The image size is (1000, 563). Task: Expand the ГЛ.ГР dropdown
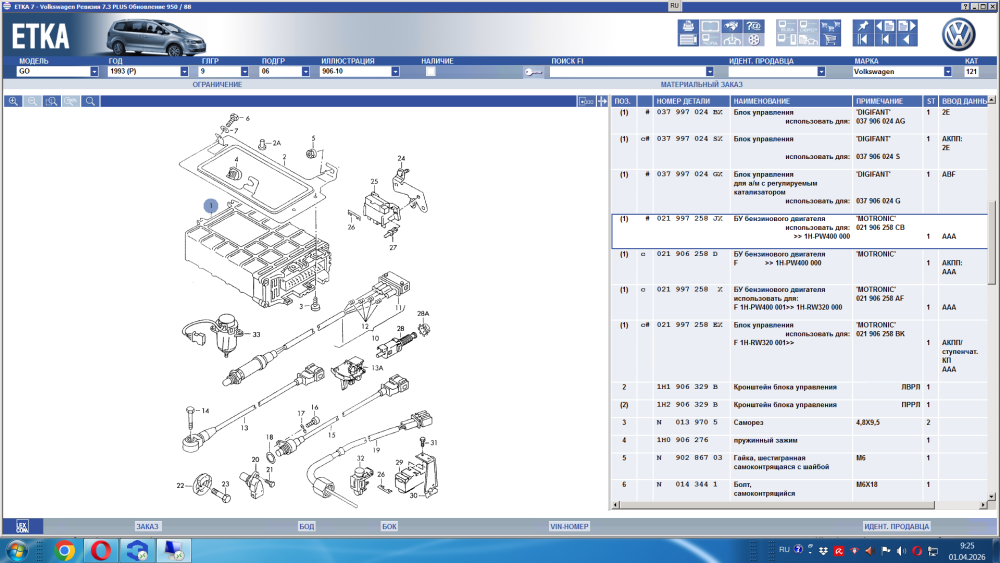point(244,71)
